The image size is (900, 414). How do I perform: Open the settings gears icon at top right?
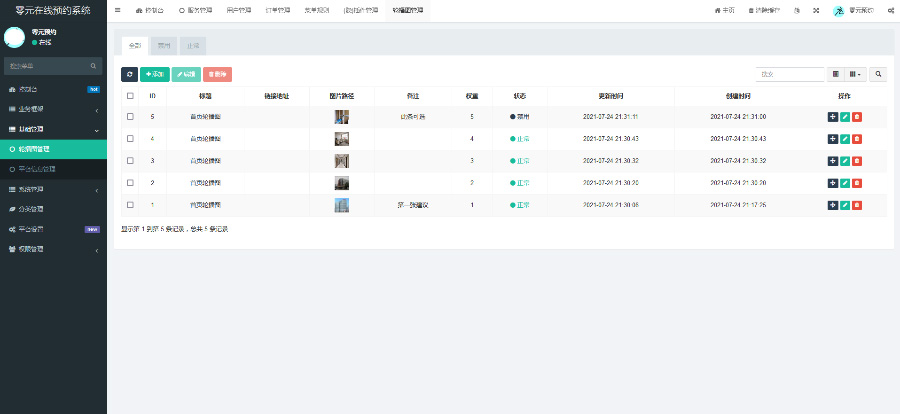(x=889, y=10)
